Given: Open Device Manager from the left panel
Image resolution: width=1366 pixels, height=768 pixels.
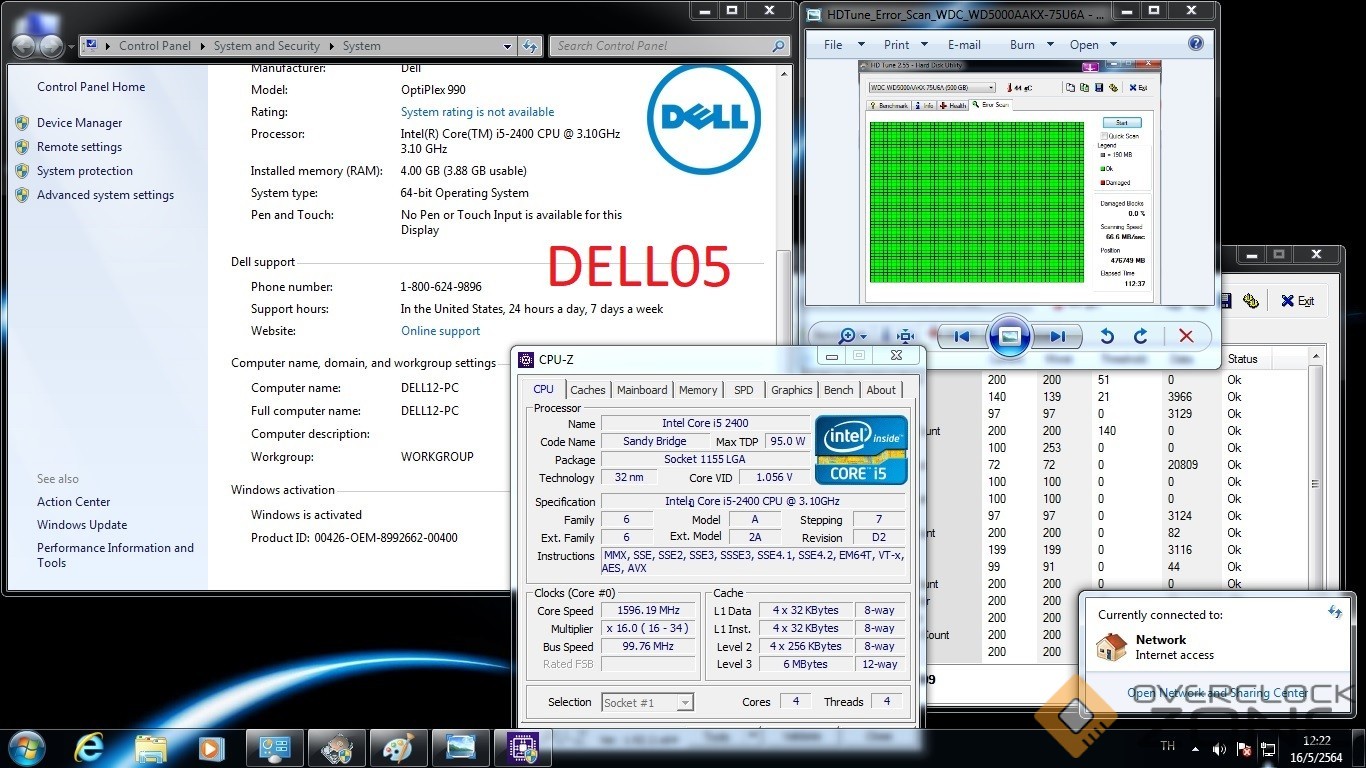Looking at the screenshot, I should [79, 123].
